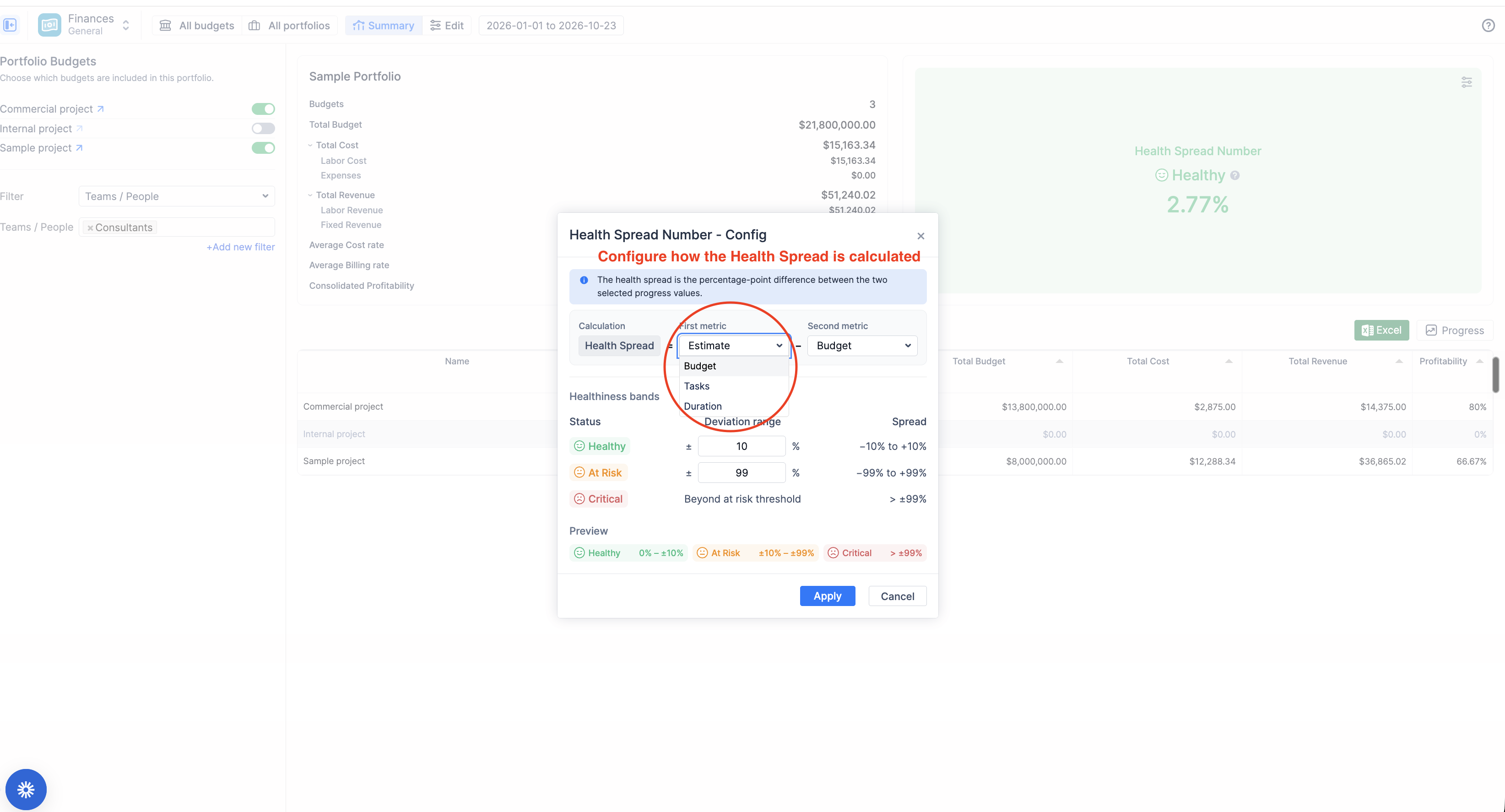1505x812 pixels.
Task: Sort by Total Revenue column arrow
Action: click(1399, 361)
